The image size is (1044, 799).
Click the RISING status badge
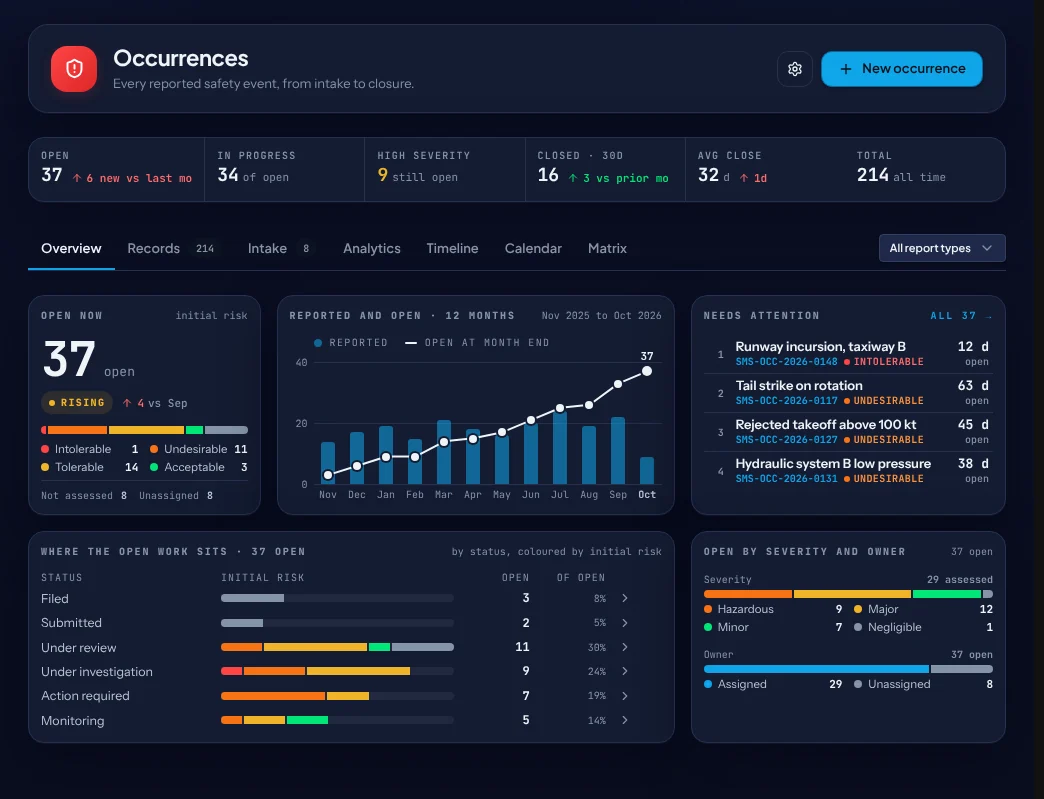[x=77, y=403]
